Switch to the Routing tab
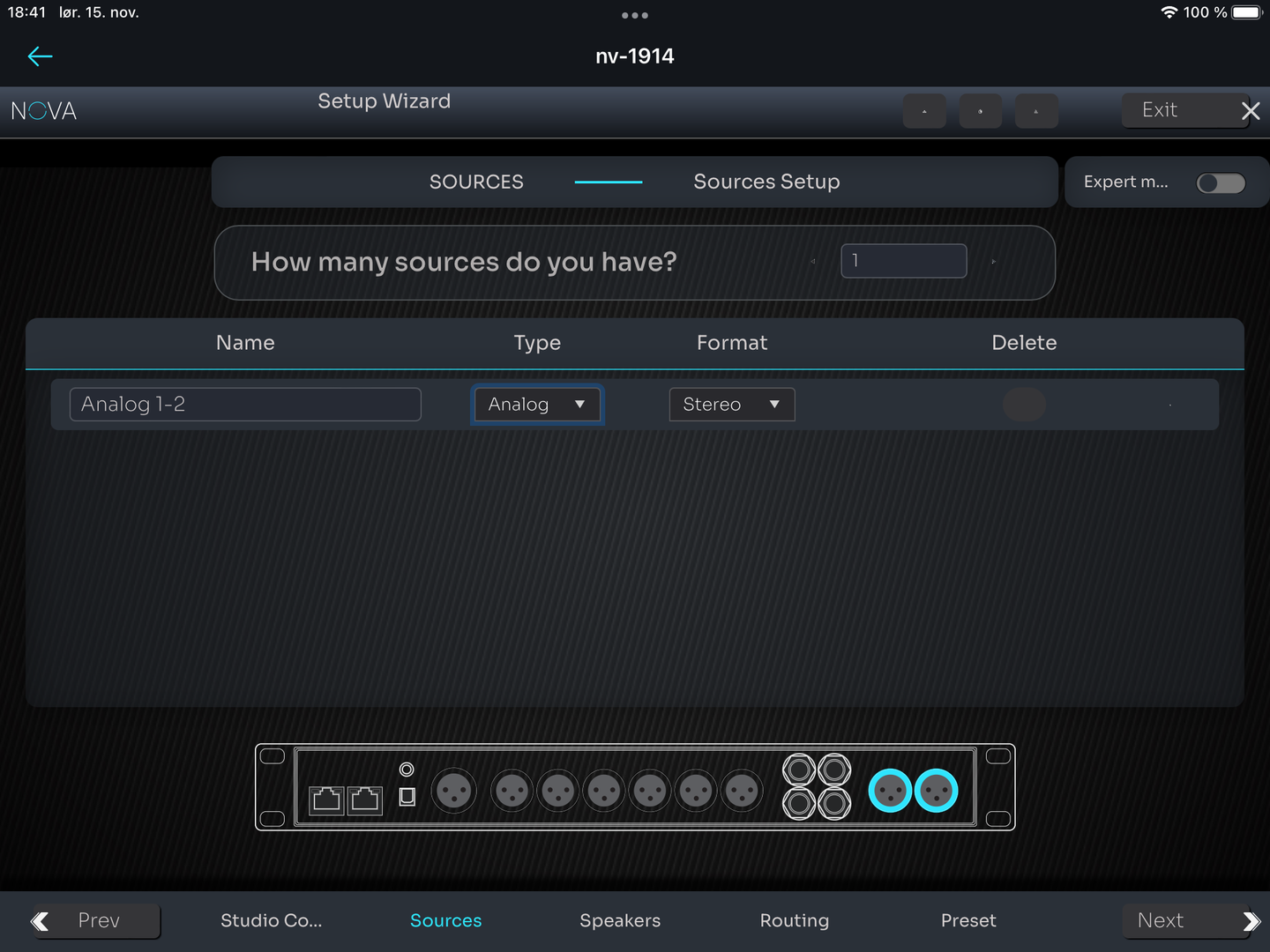Image resolution: width=1270 pixels, height=952 pixels. point(795,921)
